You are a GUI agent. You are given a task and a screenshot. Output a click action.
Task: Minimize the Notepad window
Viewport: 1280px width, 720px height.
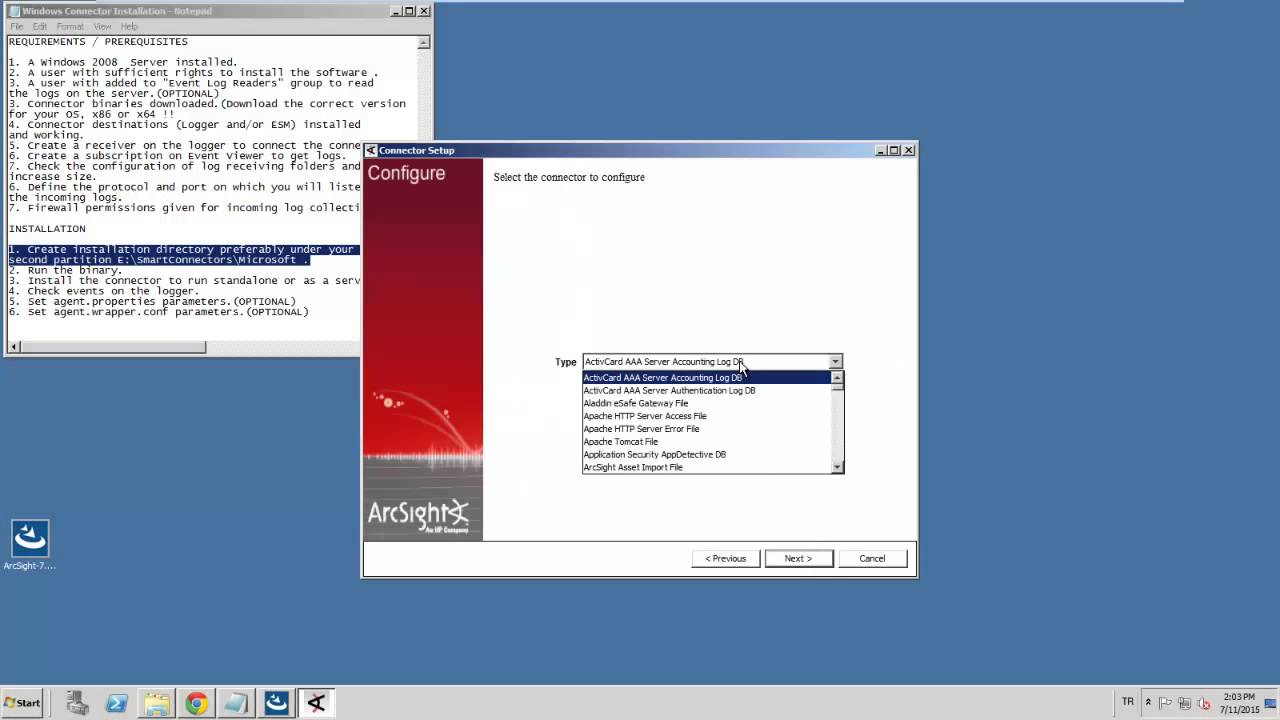click(x=397, y=11)
